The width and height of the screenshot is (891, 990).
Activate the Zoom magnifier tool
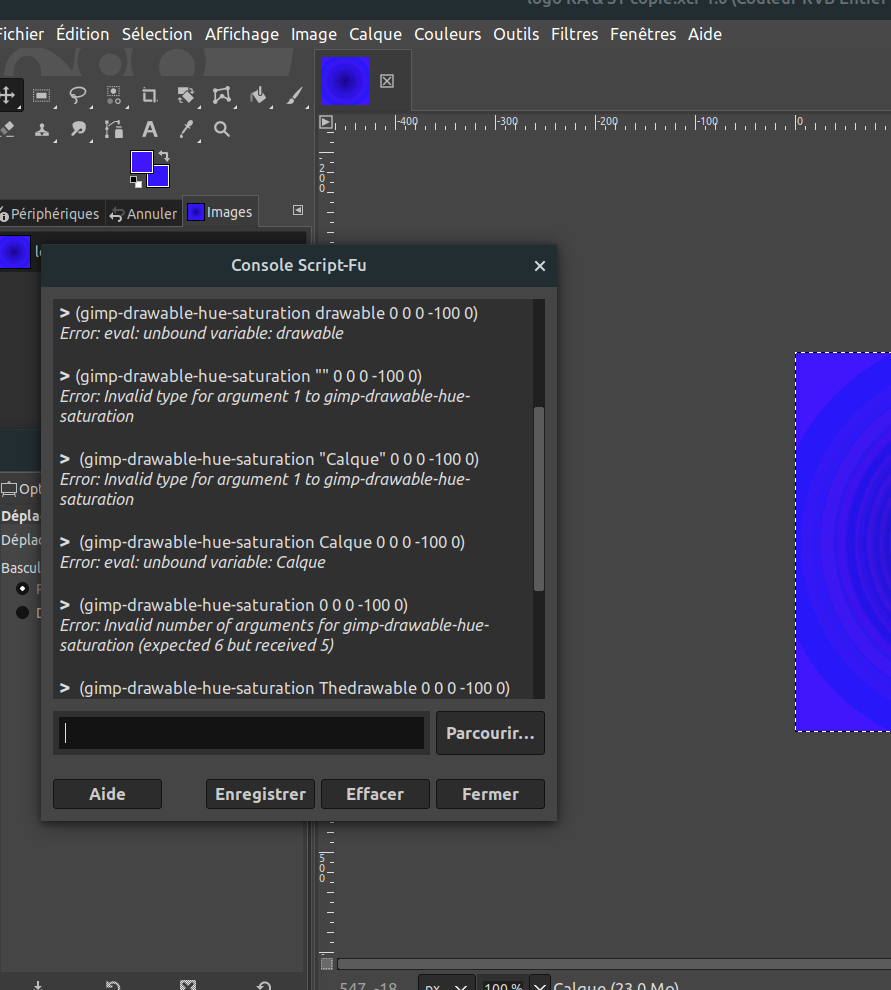(x=222, y=130)
